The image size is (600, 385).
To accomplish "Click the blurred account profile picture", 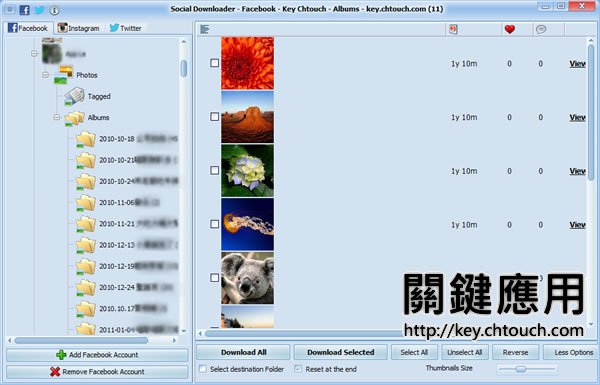I will 52,54.
